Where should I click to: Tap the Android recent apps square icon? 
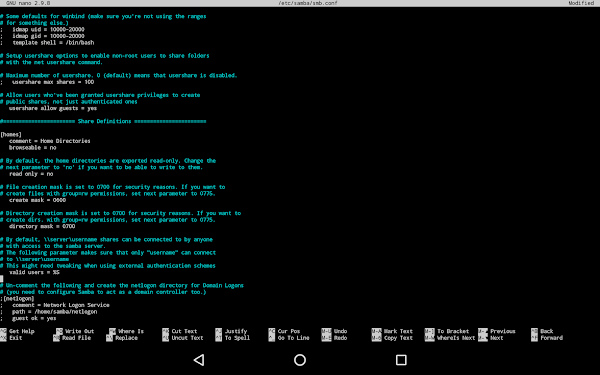[x=401, y=360]
